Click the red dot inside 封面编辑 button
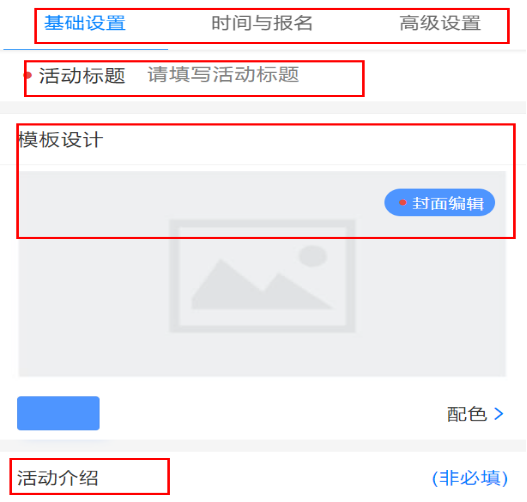Image resolution: width=527 pixels, height=502 pixels. pyautogui.click(x=402, y=203)
